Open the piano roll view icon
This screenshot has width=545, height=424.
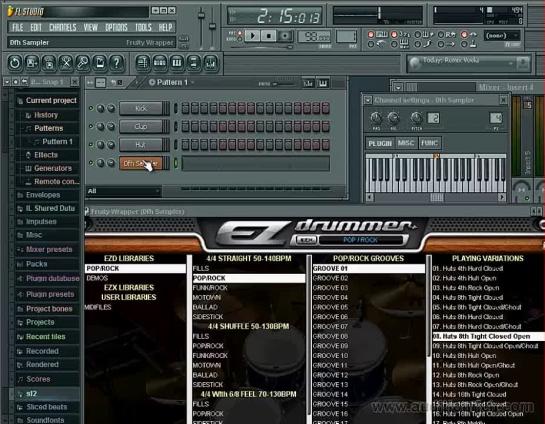pos(177,63)
